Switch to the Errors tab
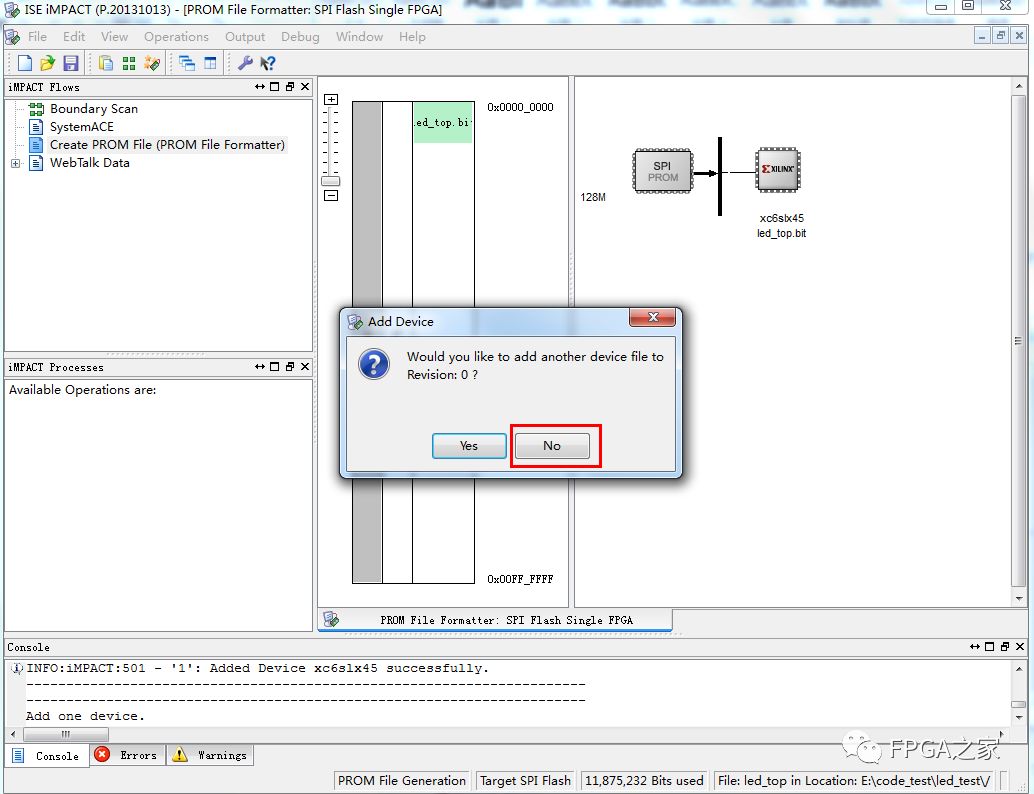Image resolution: width=1034 pixels, height=794 pixels. tap(126, 755)
